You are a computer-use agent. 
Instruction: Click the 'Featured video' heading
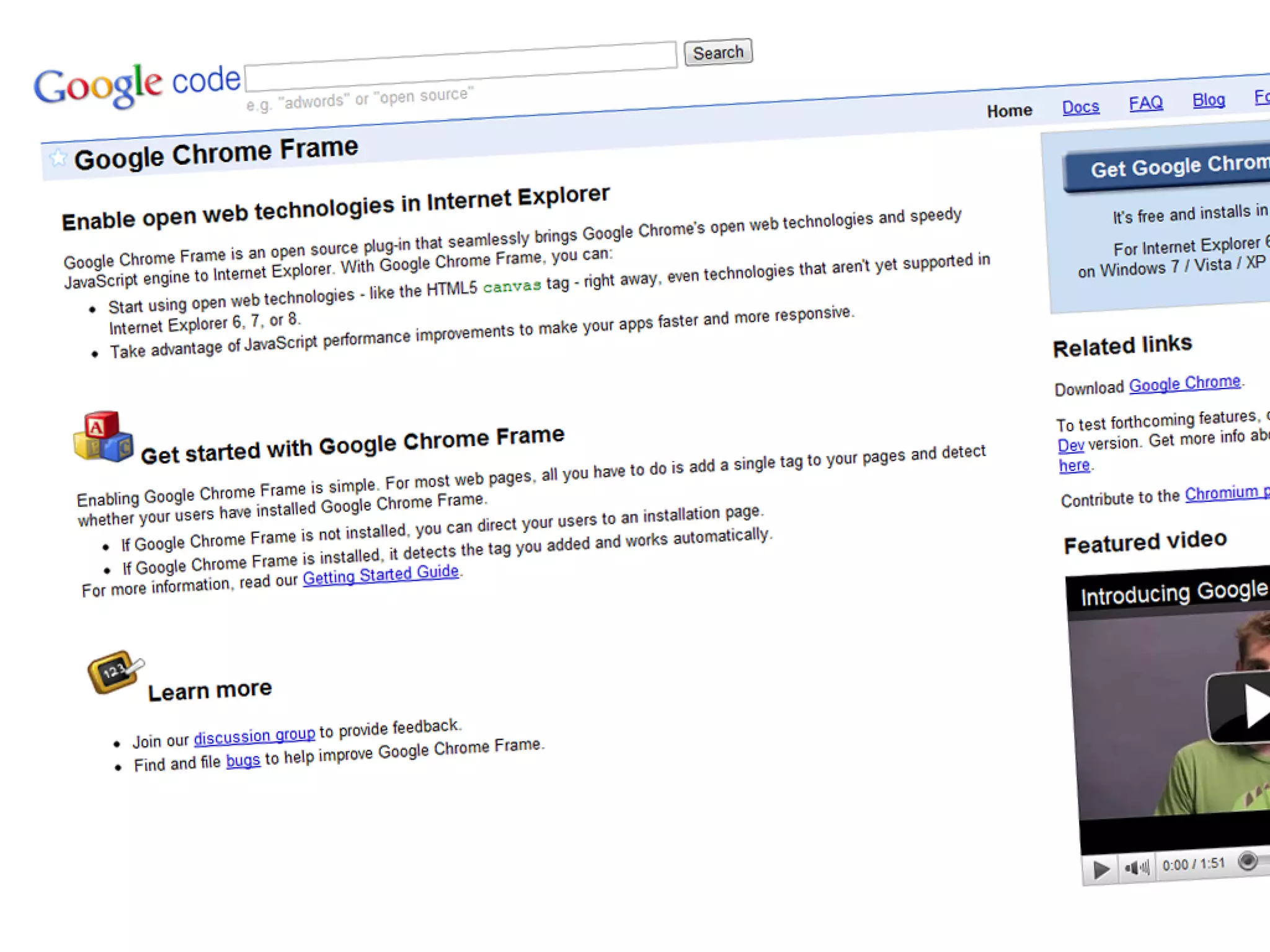[x=1145, y=542]
